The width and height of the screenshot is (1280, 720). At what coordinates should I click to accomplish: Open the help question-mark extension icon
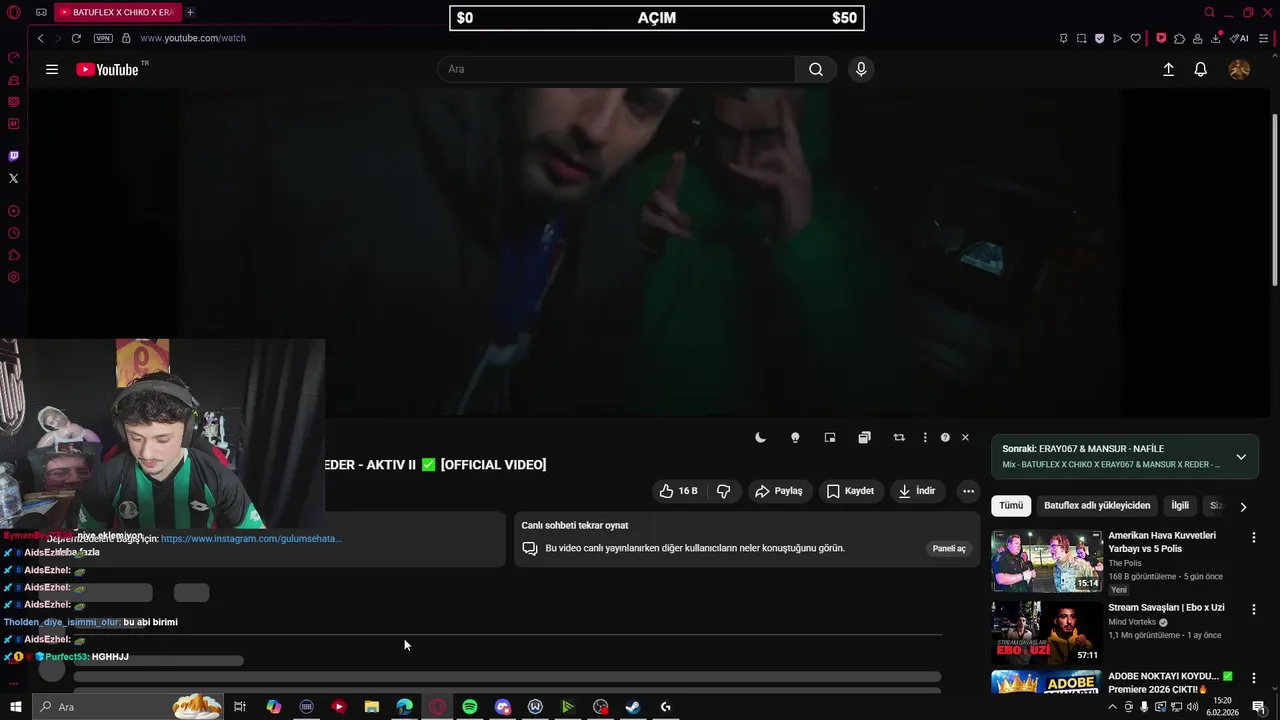tap(945, 437)
